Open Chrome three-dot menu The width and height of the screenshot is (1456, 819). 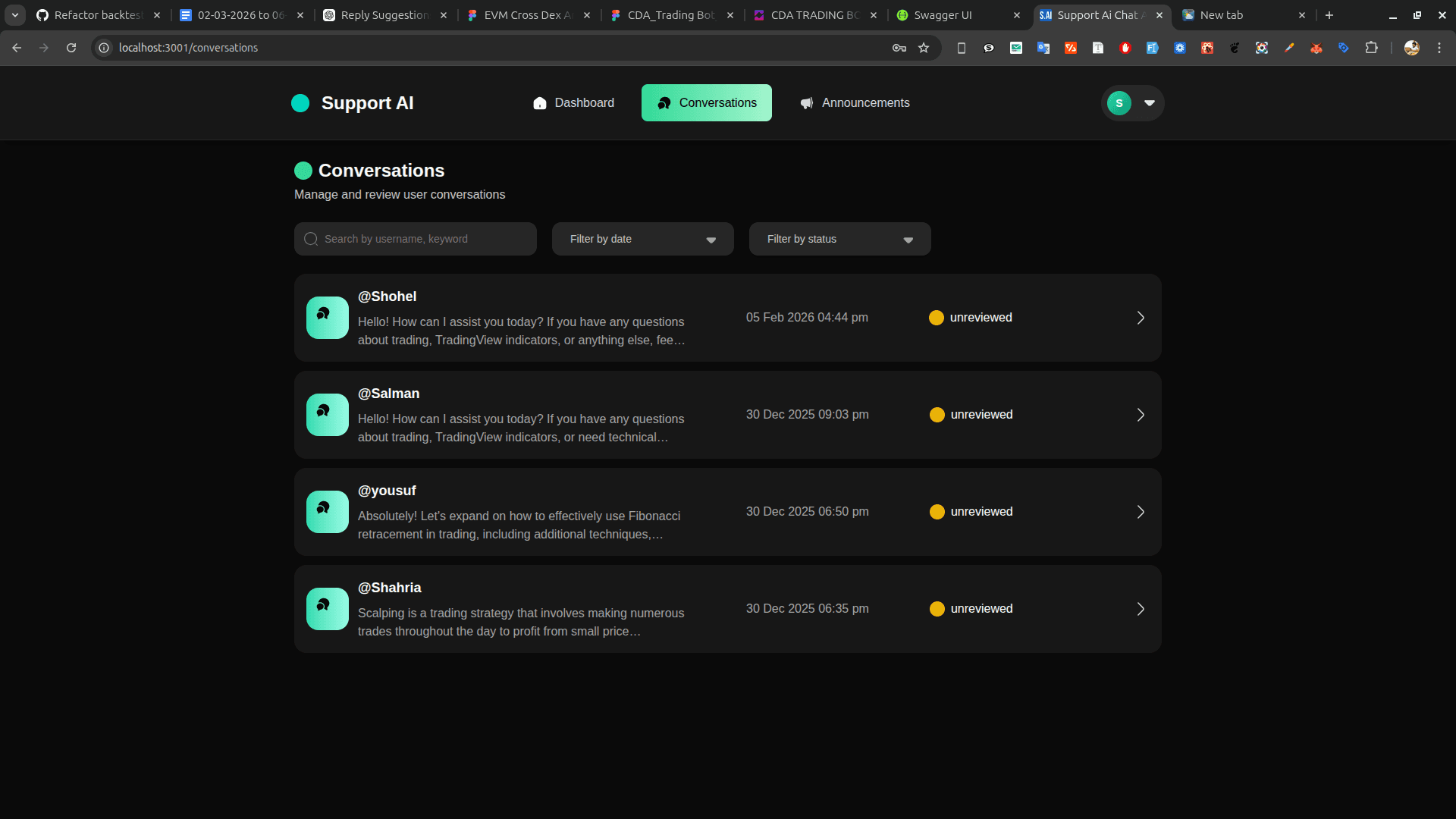(1439, 48)
